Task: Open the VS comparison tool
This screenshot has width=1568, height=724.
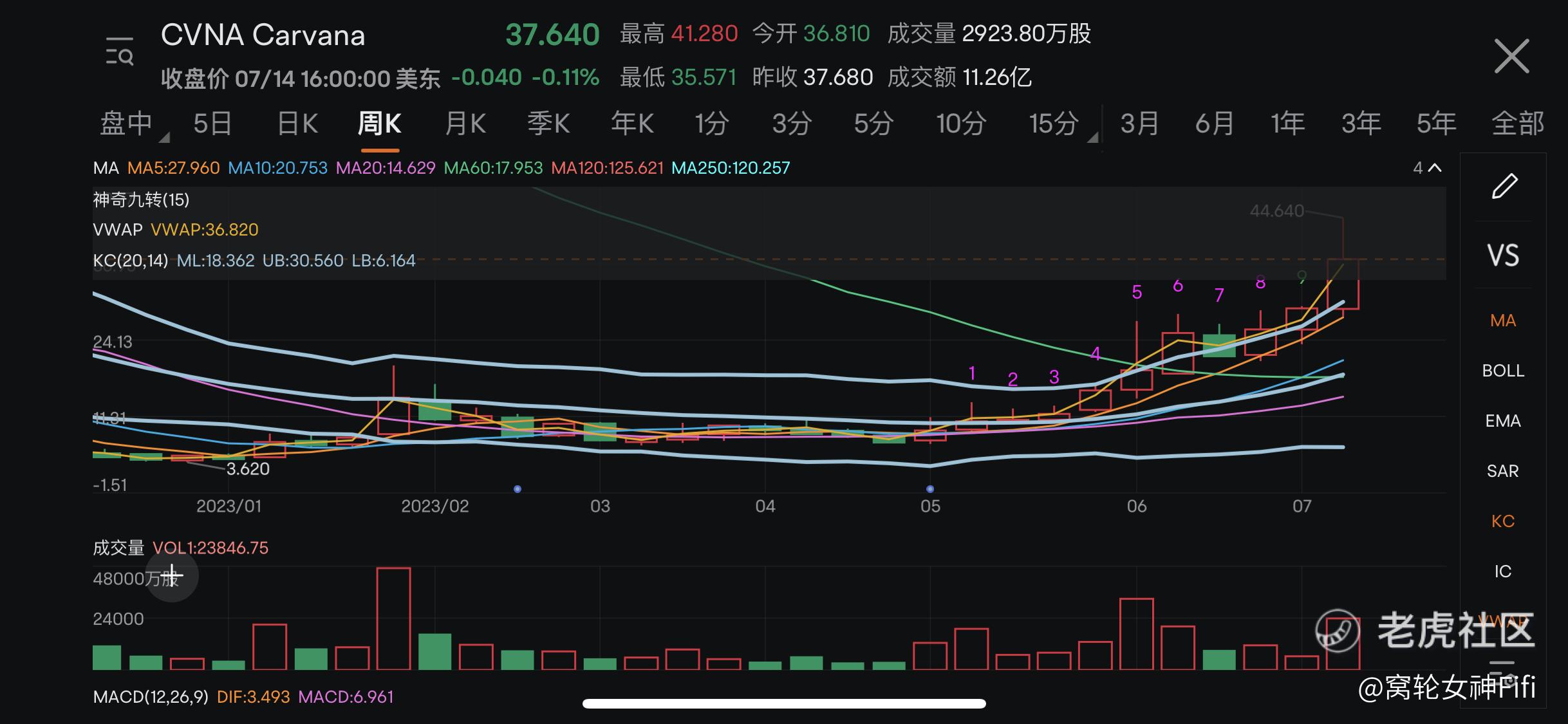Action: tap(1503, 255)
